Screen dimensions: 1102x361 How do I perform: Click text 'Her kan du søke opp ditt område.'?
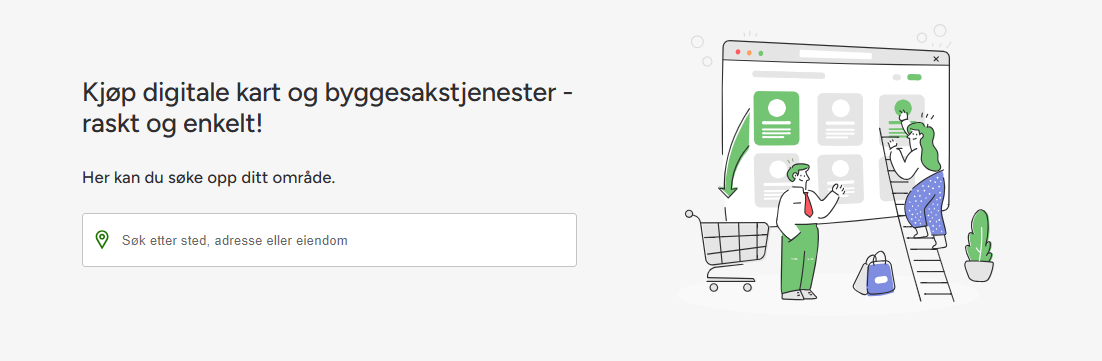click(x=209, y=177)
